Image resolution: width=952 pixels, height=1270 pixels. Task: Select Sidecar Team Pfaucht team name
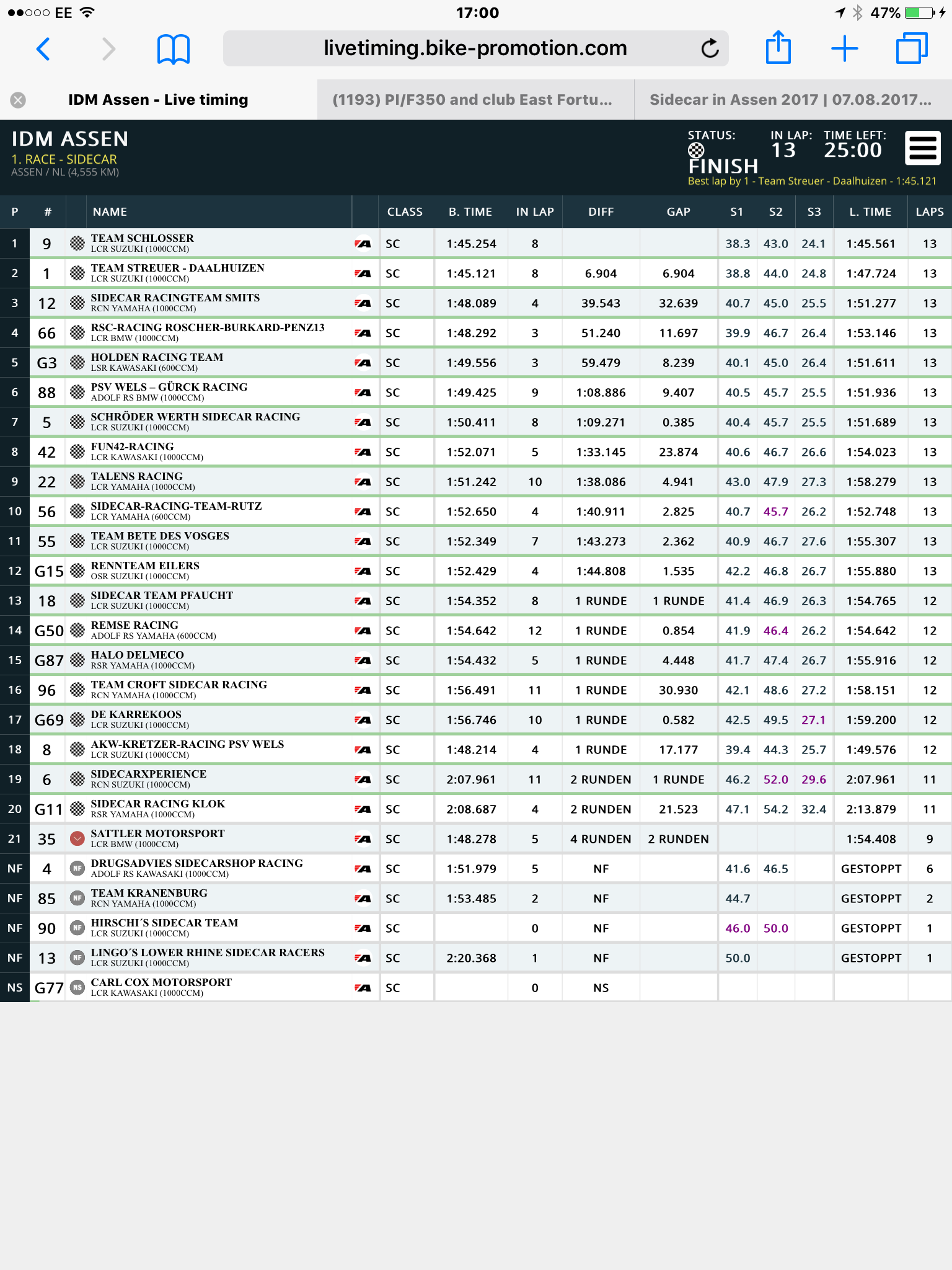162,595
